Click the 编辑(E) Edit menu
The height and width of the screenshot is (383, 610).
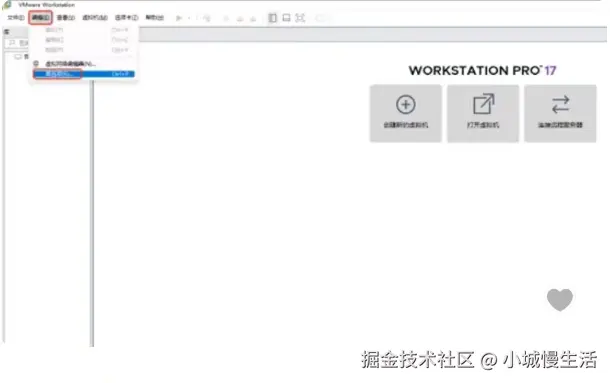click(x=40, y=18)
